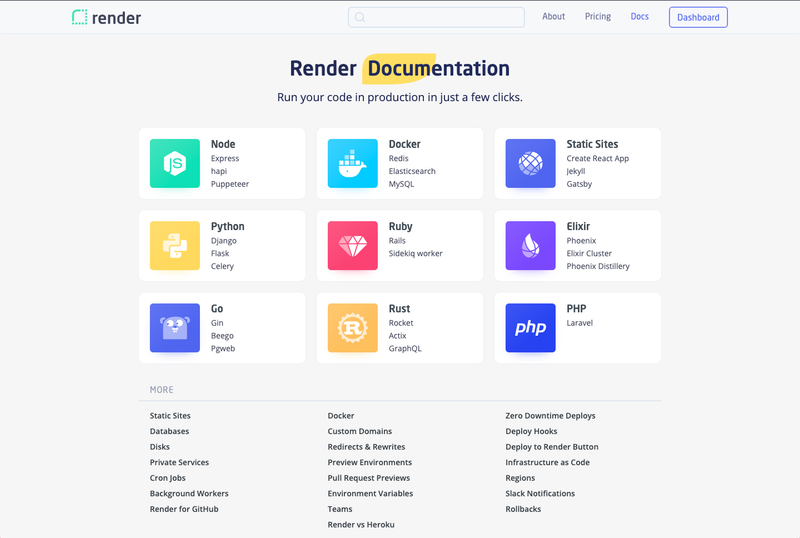Open the Docker card heading

coord(405,144)
